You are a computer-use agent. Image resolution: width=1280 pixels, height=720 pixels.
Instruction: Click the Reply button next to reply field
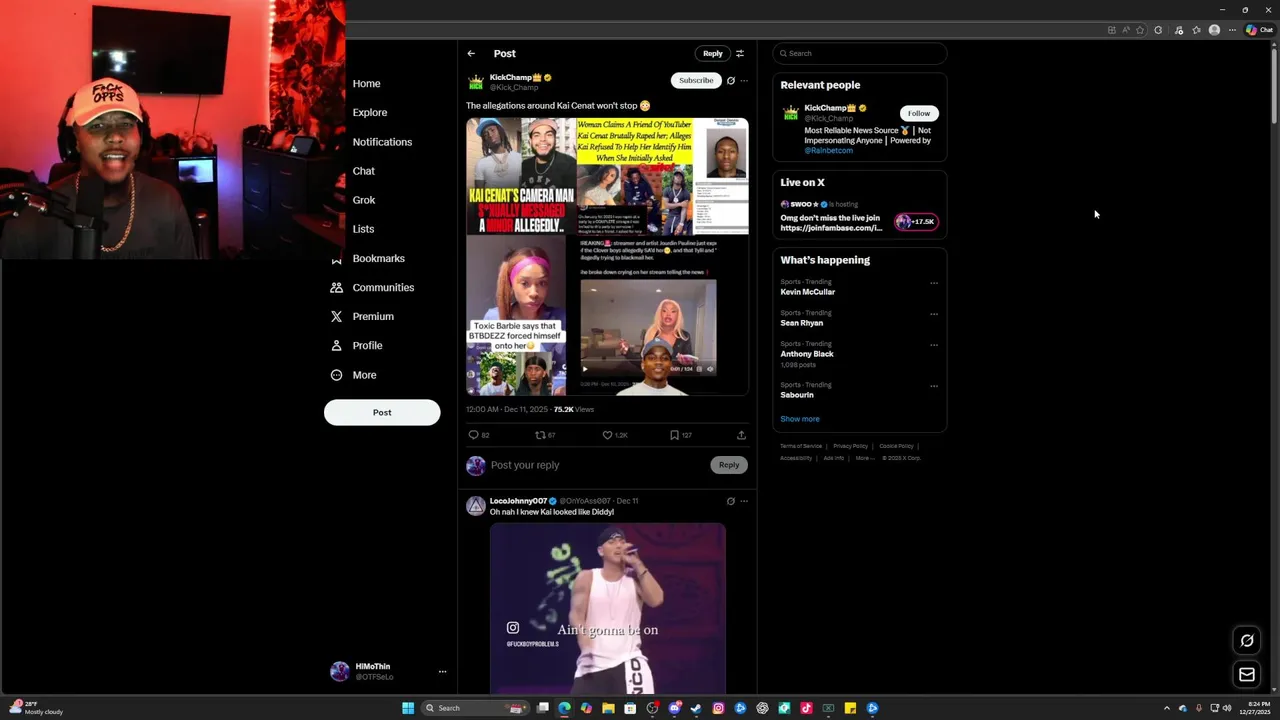point(729,465)
